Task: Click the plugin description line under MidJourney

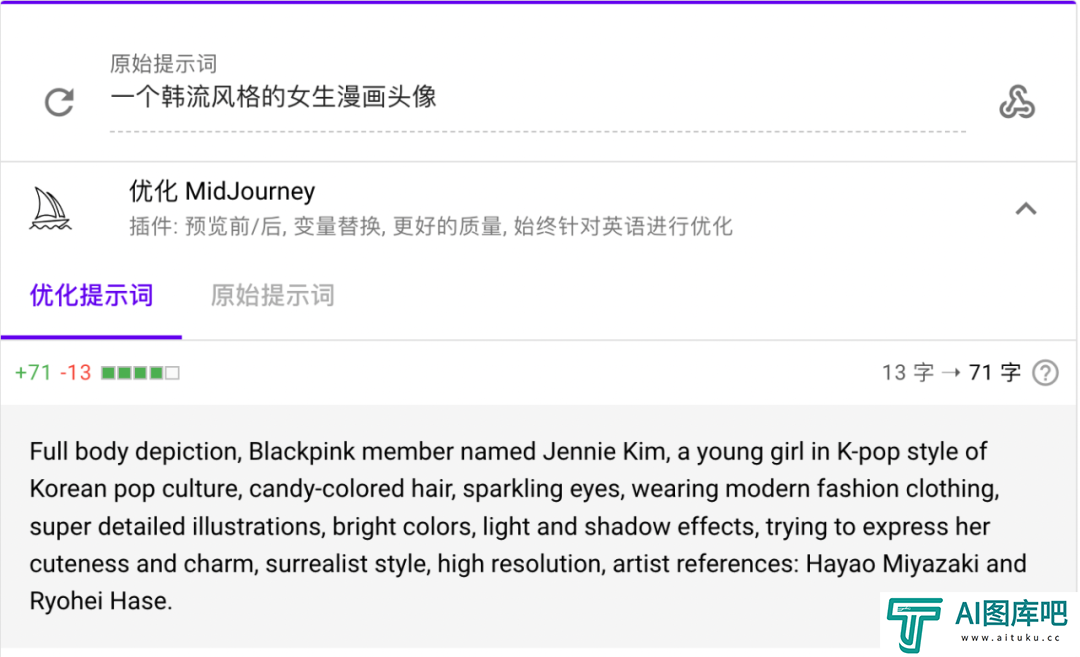Action: (x=430, y=226)
